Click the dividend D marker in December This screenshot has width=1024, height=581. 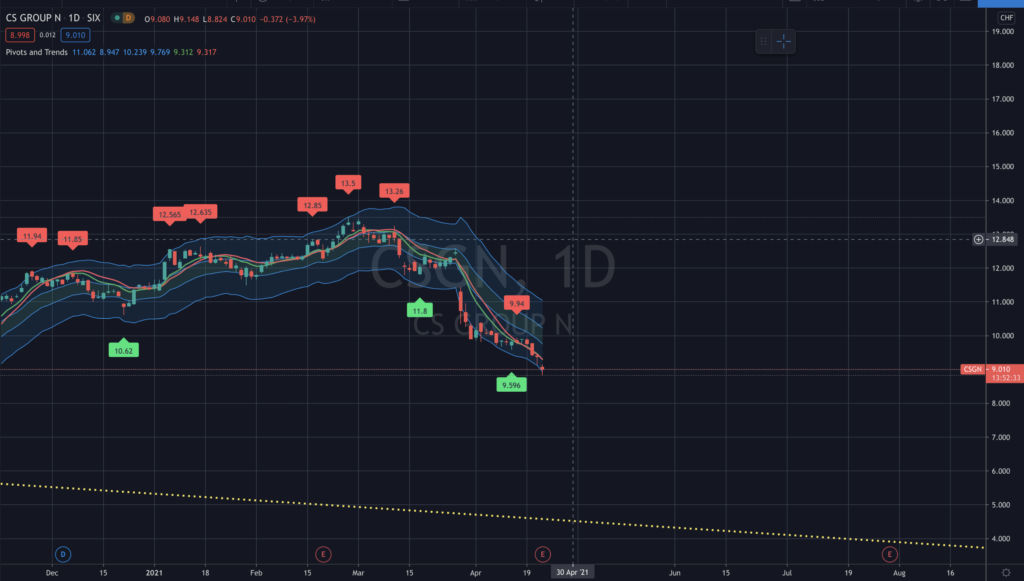point(63,554)
